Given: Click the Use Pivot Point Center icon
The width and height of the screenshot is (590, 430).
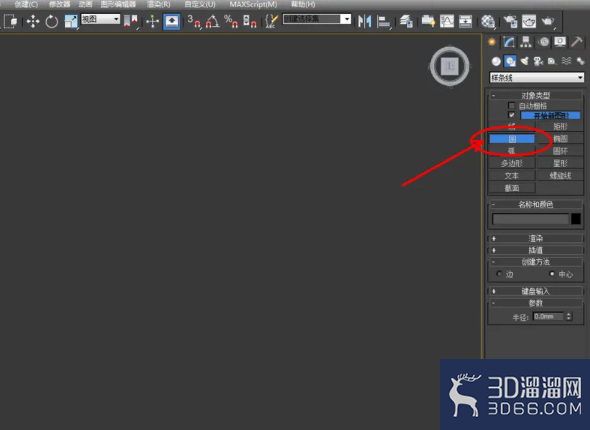Looking at the screenshot, I should (x=131, y=21).
